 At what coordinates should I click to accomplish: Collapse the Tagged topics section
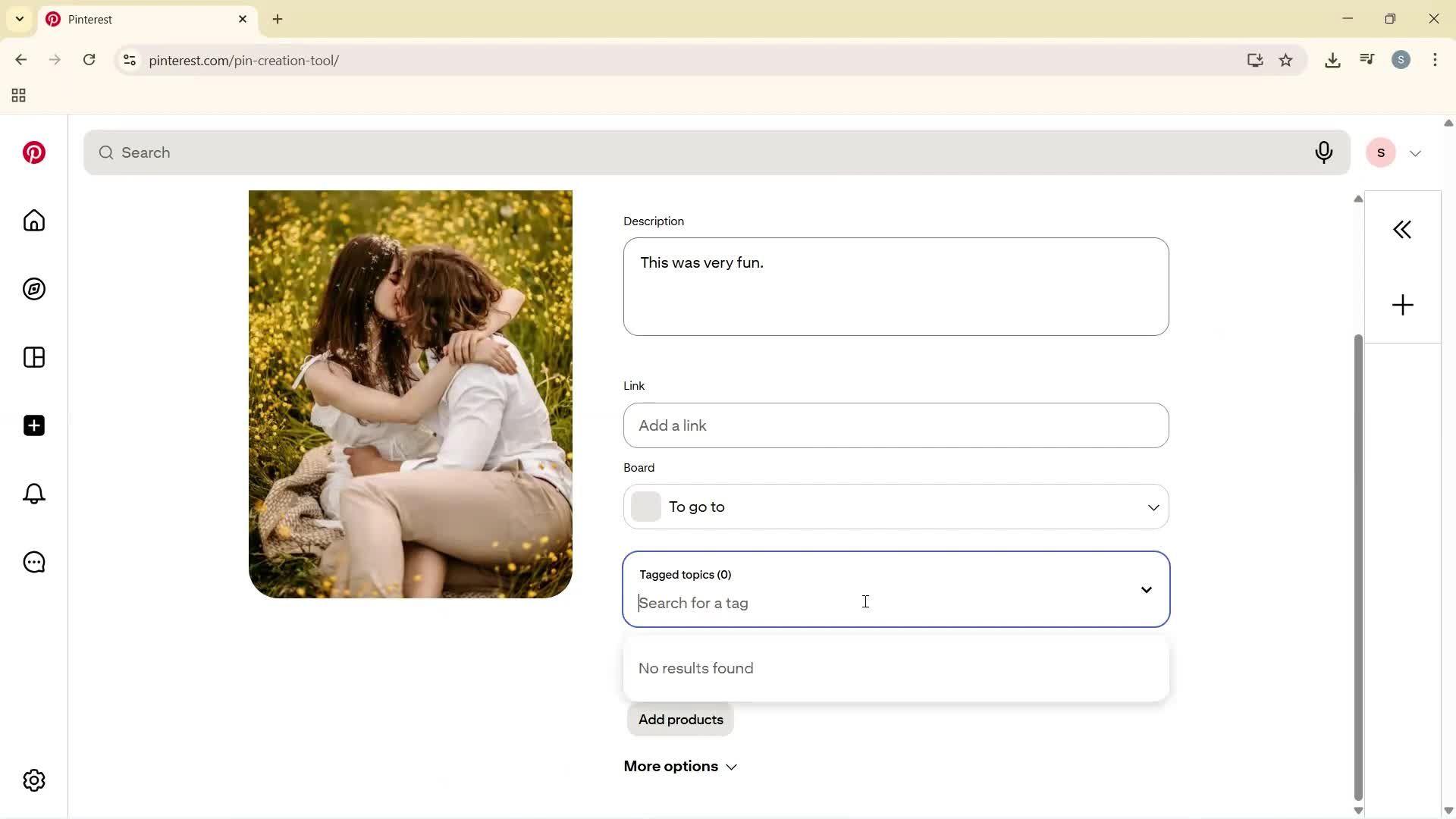1146,589
